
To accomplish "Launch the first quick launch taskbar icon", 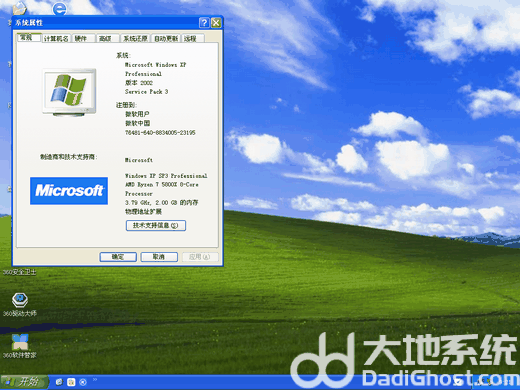I will coord(59,382).
